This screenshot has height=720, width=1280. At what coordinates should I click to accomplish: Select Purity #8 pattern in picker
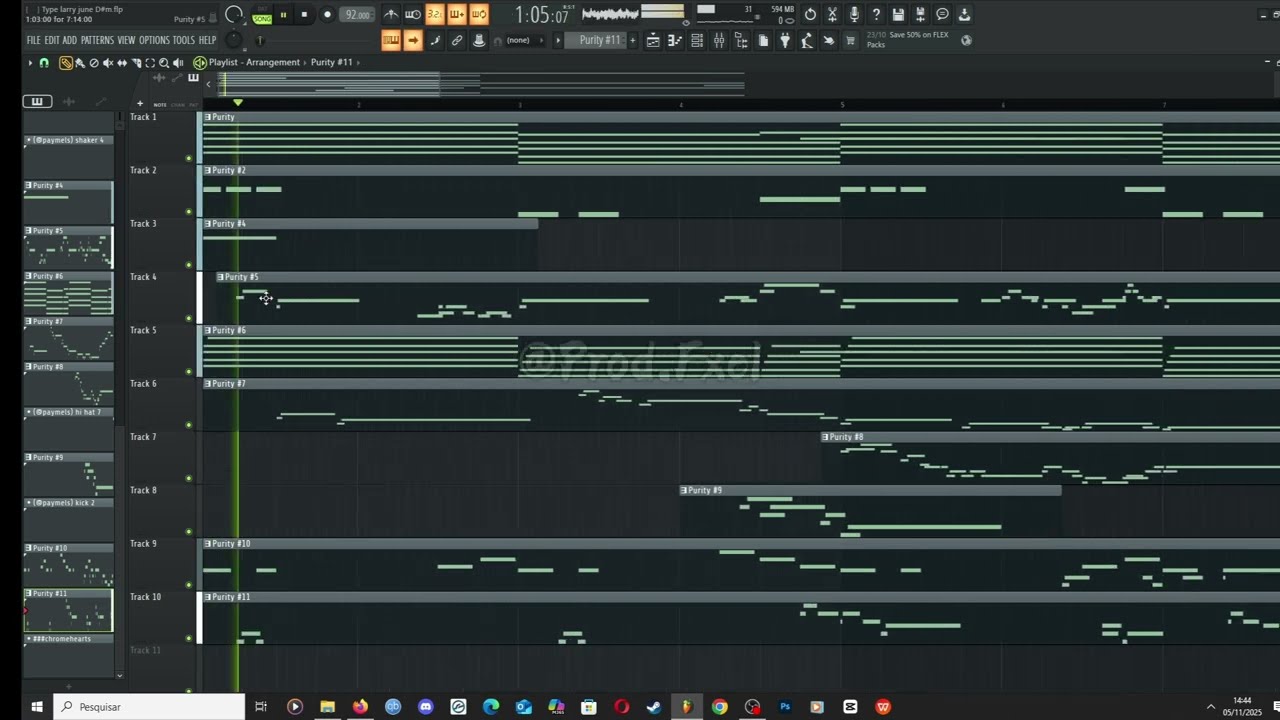pyautogui.click(x=68, y=384)
